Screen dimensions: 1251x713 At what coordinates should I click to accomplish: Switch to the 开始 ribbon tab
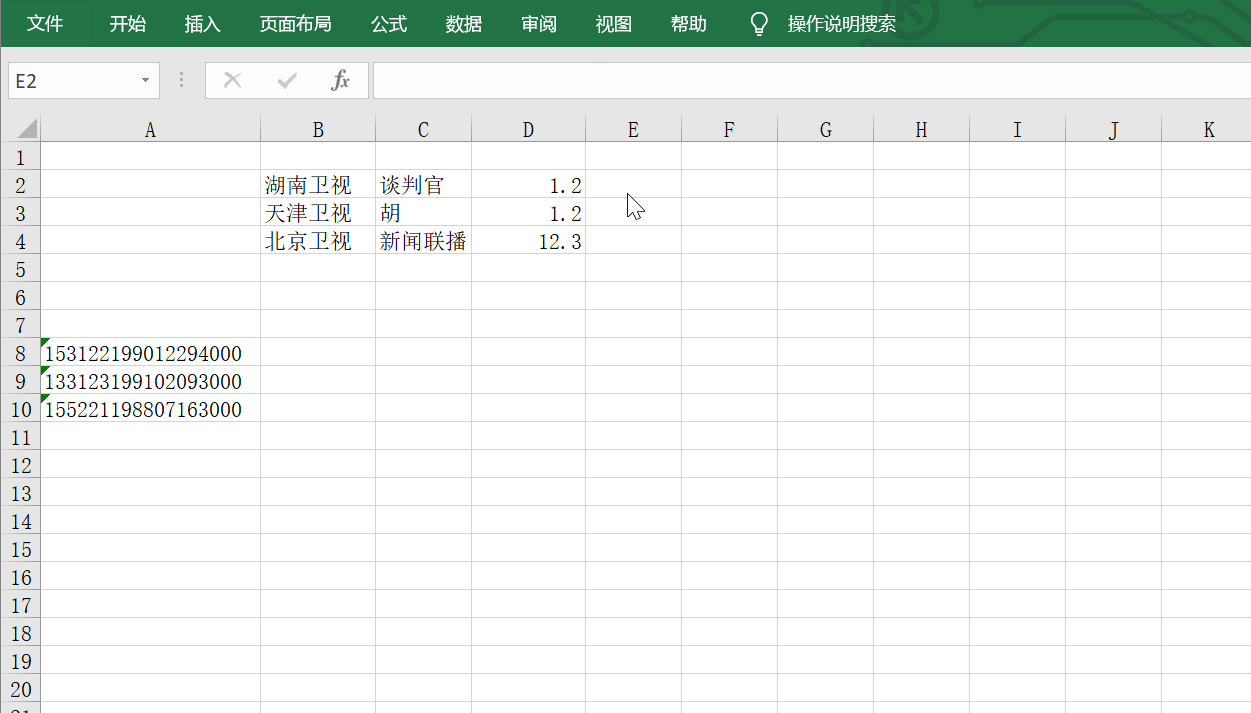point(128,24)
